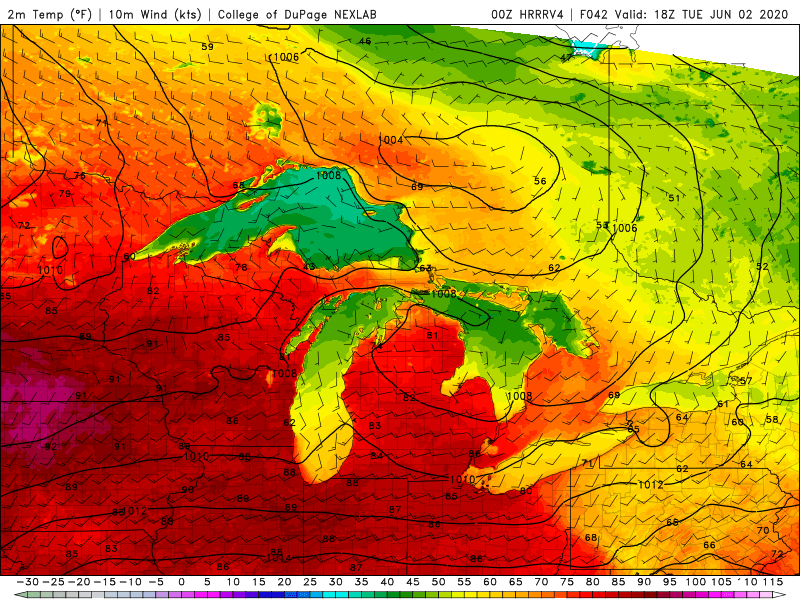Screen dimensions: 800x600
Task: Click the '100' color scale label
Action: pos(695,582)
